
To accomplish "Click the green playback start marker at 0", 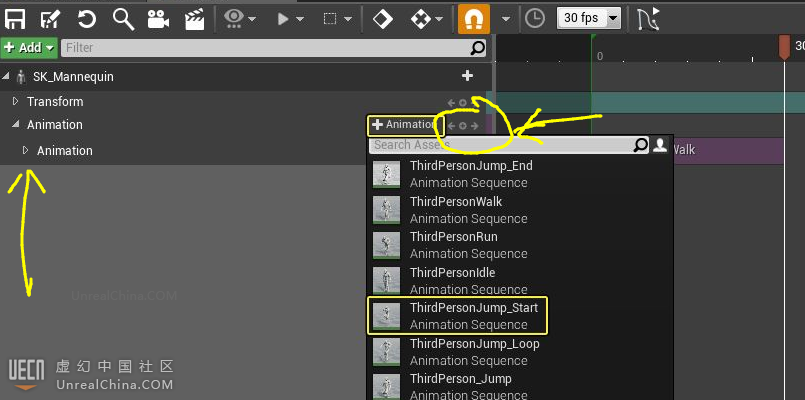I will click(x=592, y=37).
